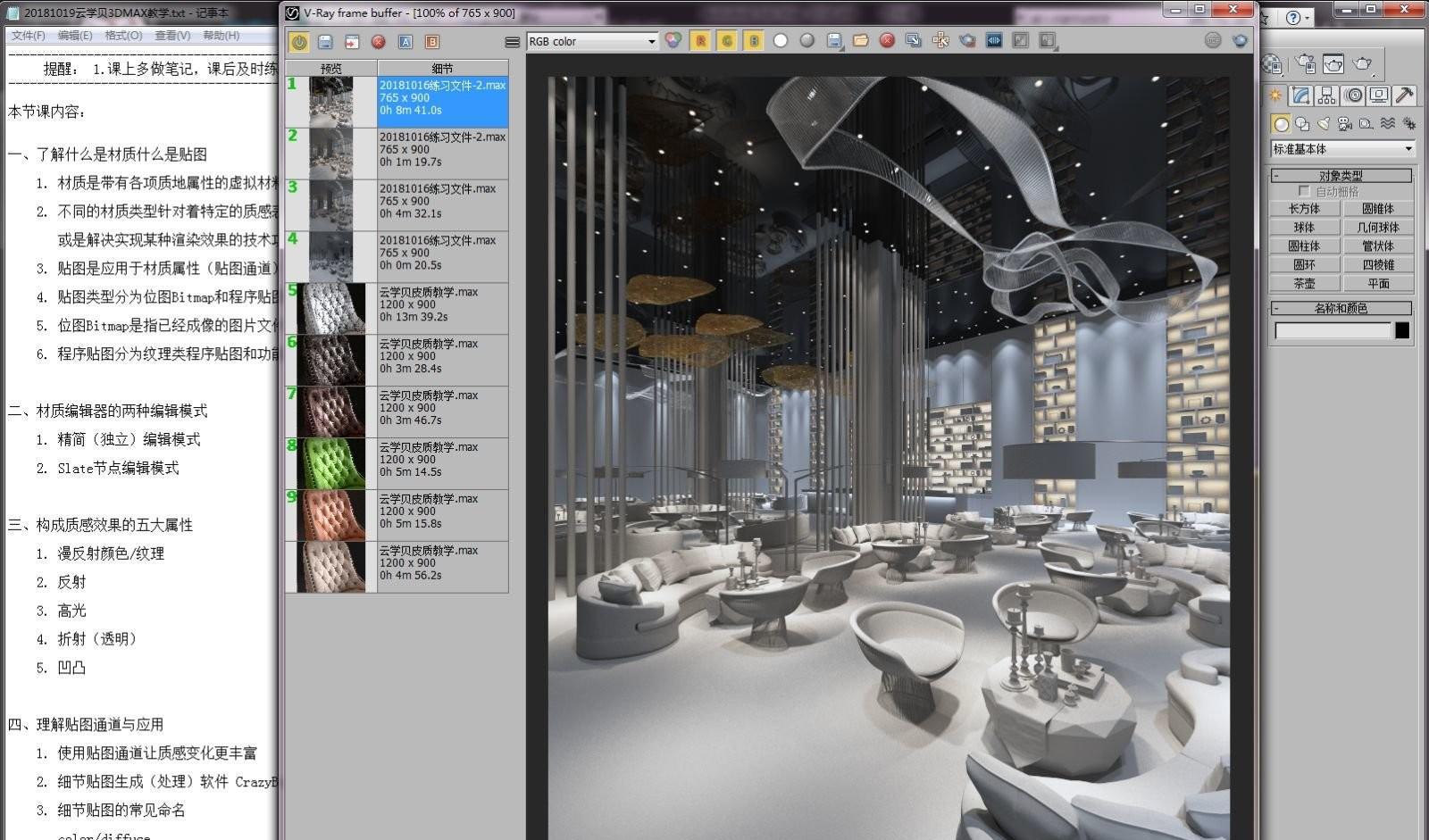Open the RGB color channel dropdown
1429x840 pixels.
pyautogui.click(x=592, y=41)
